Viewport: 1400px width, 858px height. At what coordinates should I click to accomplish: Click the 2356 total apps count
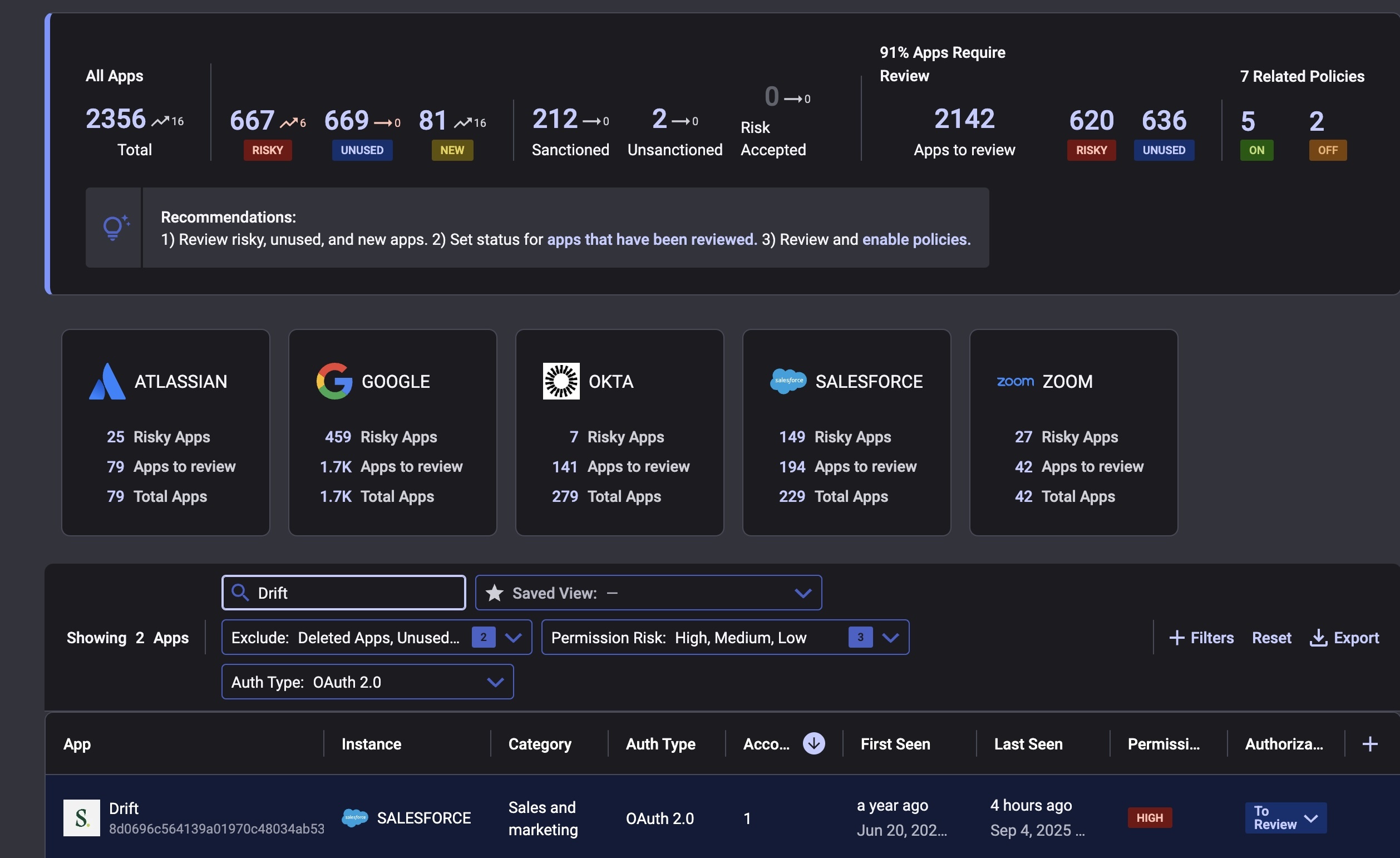[x=116, y=119]
